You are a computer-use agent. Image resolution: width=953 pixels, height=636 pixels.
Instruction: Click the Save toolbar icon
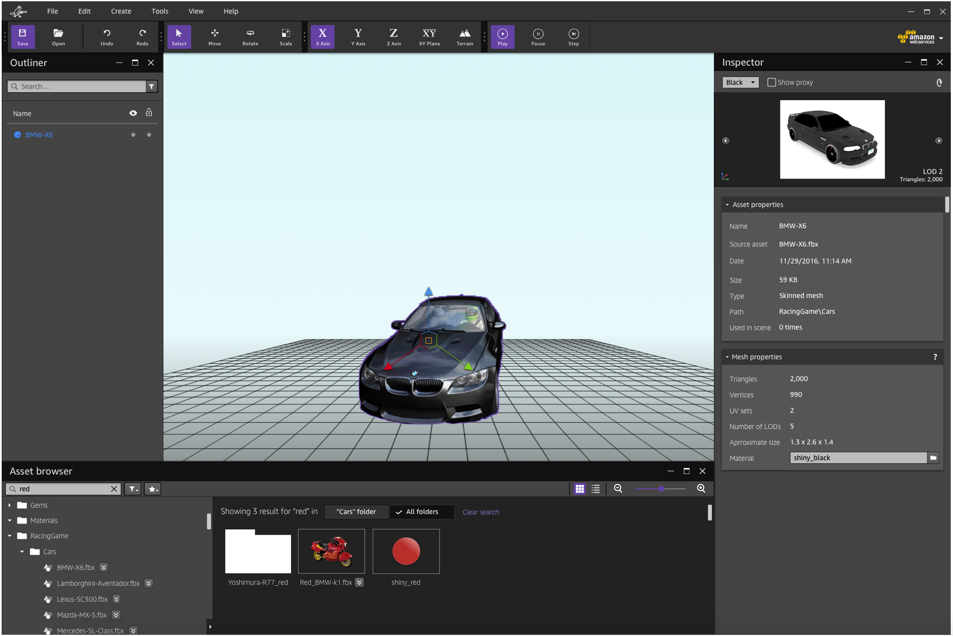coord(22,36)
